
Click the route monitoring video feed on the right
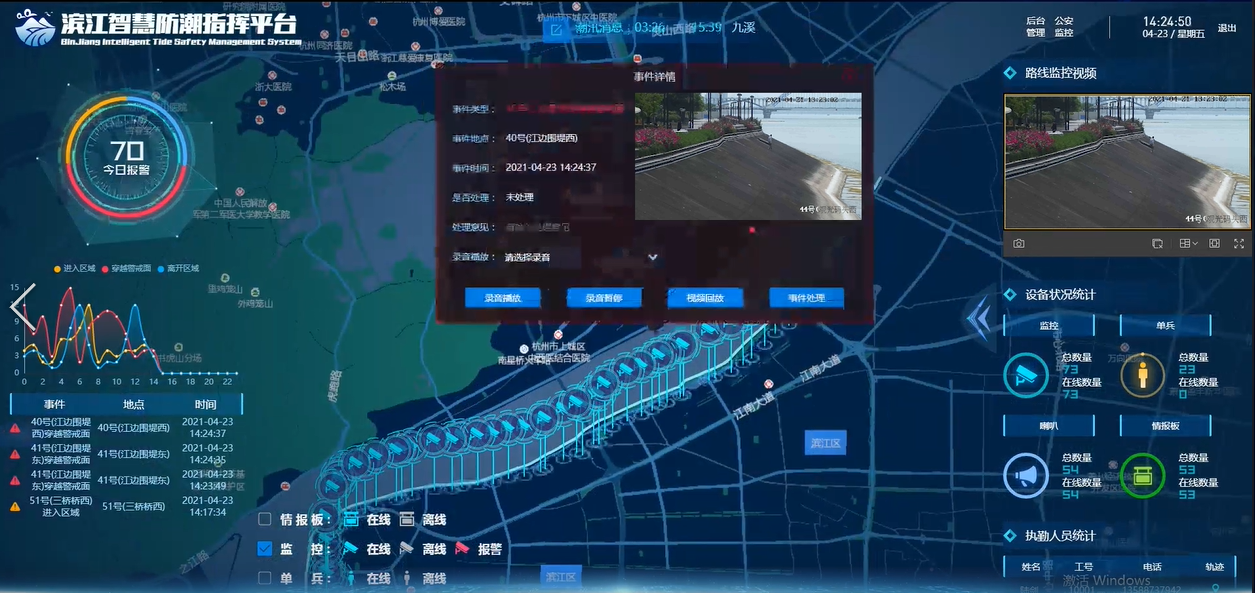click(x=1127, y=162)
